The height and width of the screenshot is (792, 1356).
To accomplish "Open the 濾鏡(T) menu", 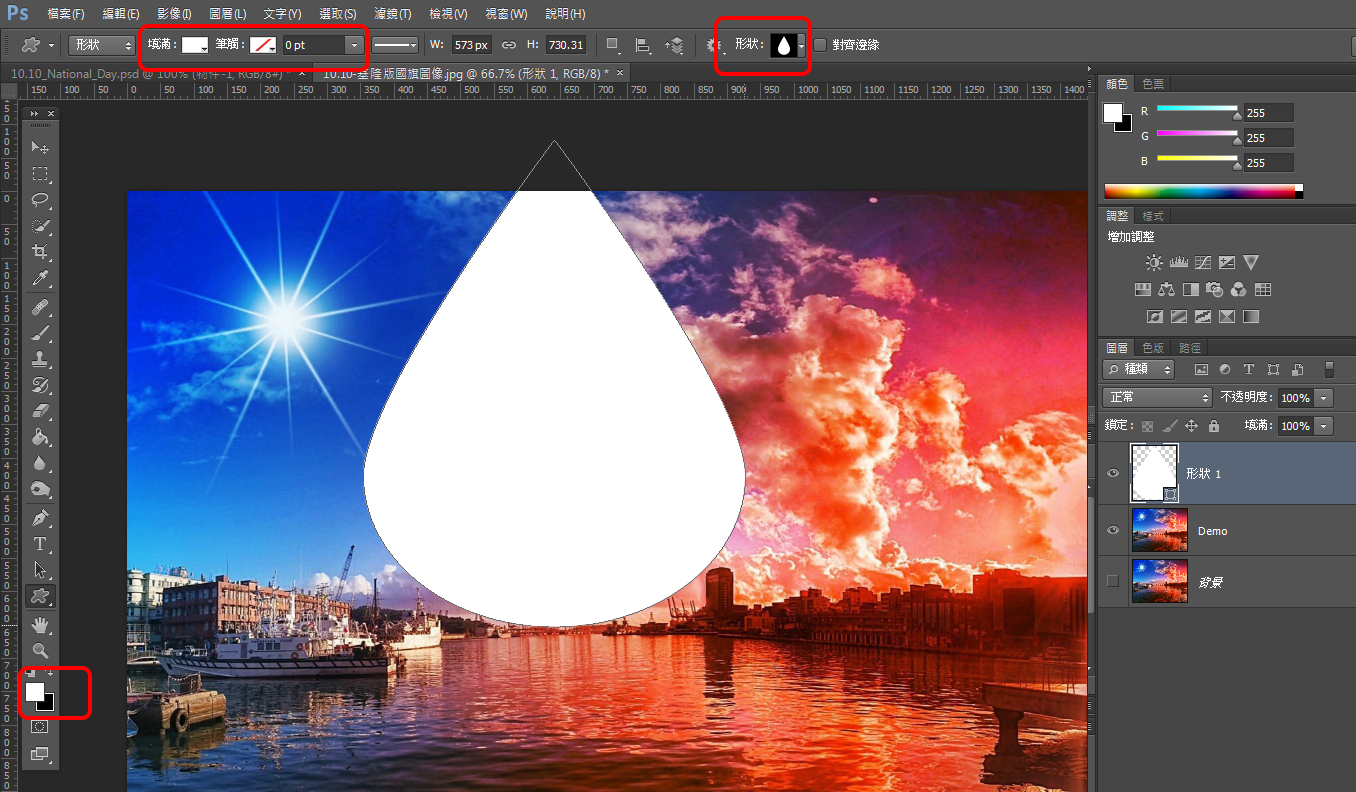I will 392,14.
